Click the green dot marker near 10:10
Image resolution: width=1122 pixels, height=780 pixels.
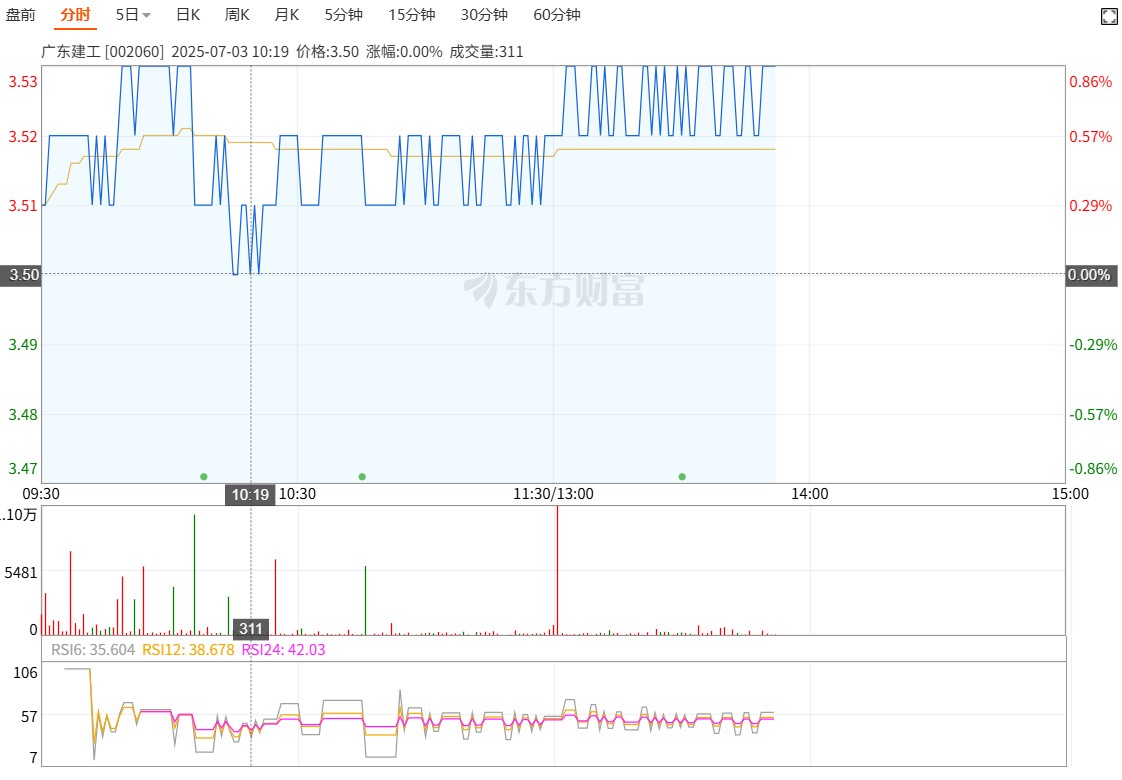(x=204, y=477)
